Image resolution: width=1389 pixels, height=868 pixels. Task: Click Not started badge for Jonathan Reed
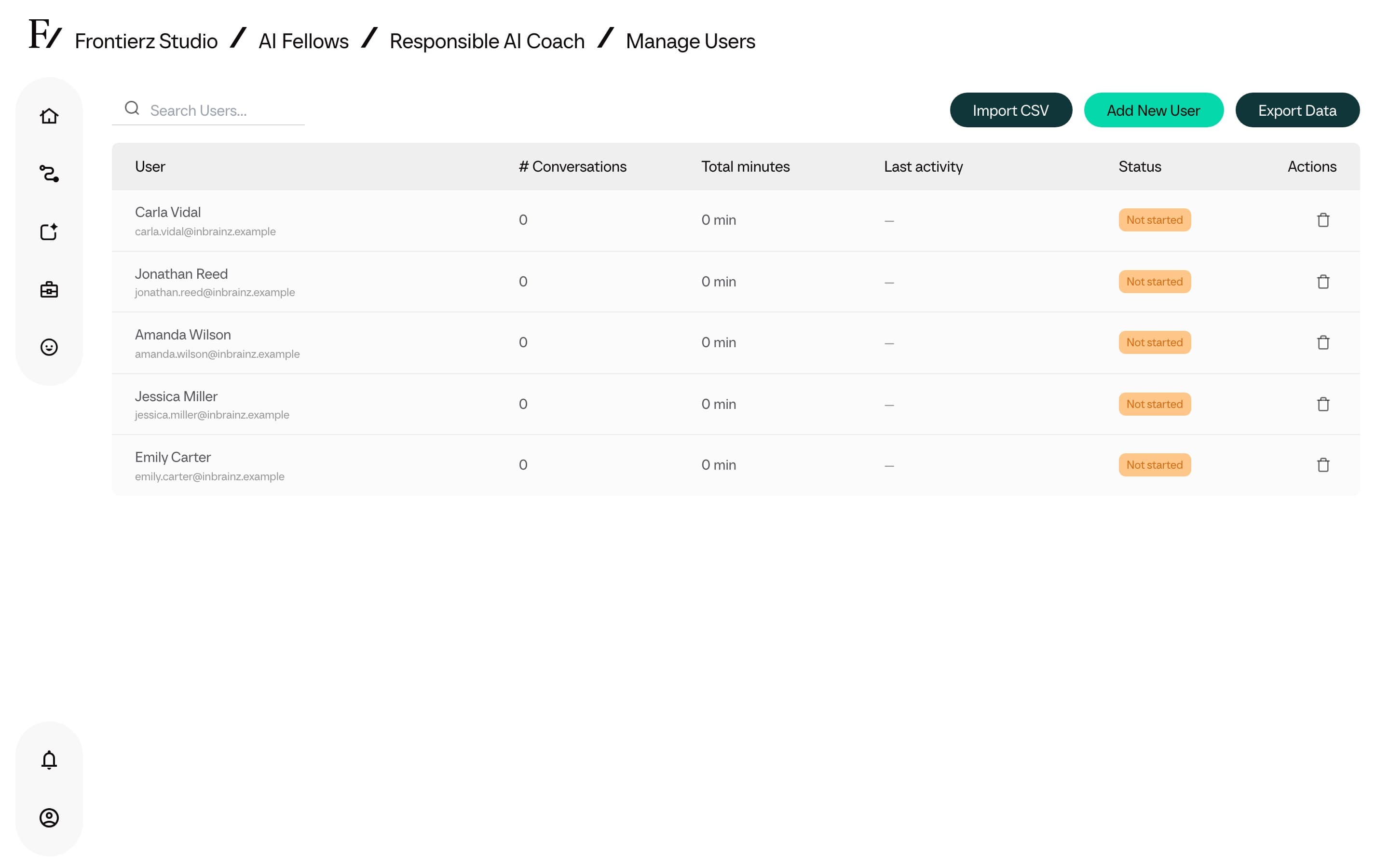pyautogui.click(x=1154, y=282)
